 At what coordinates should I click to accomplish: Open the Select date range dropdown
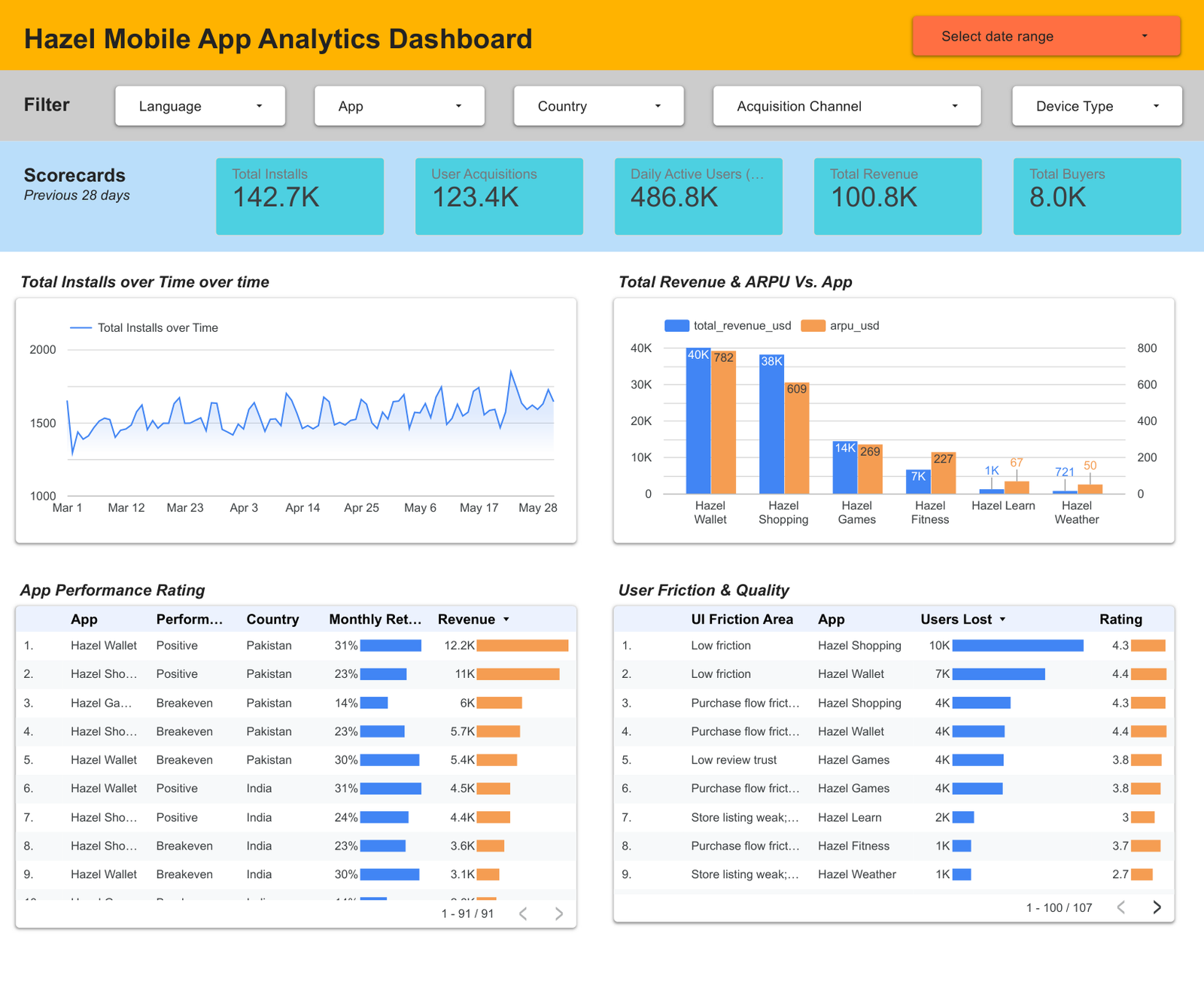point(1046,36)
